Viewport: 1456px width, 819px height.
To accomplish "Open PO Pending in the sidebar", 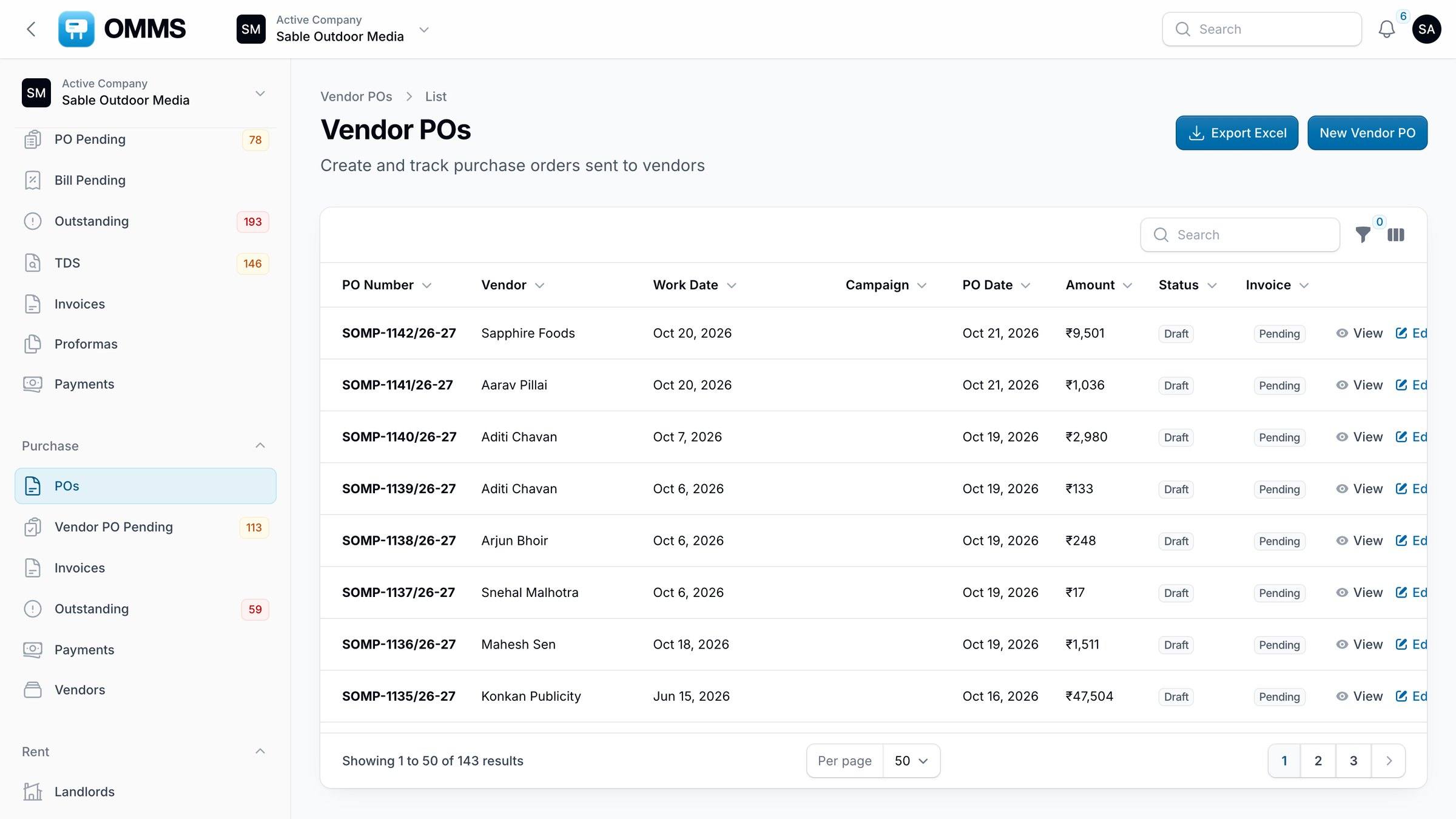I will pyautogui.click(x=146, y=140).
